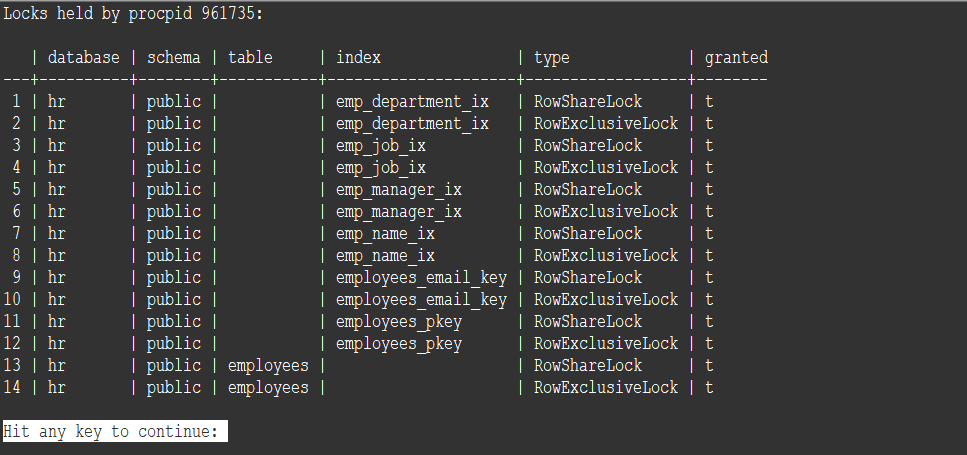Viewport: 967px width, 455px height.
Task: Select the 'database' column header
Action: [83, 57]
